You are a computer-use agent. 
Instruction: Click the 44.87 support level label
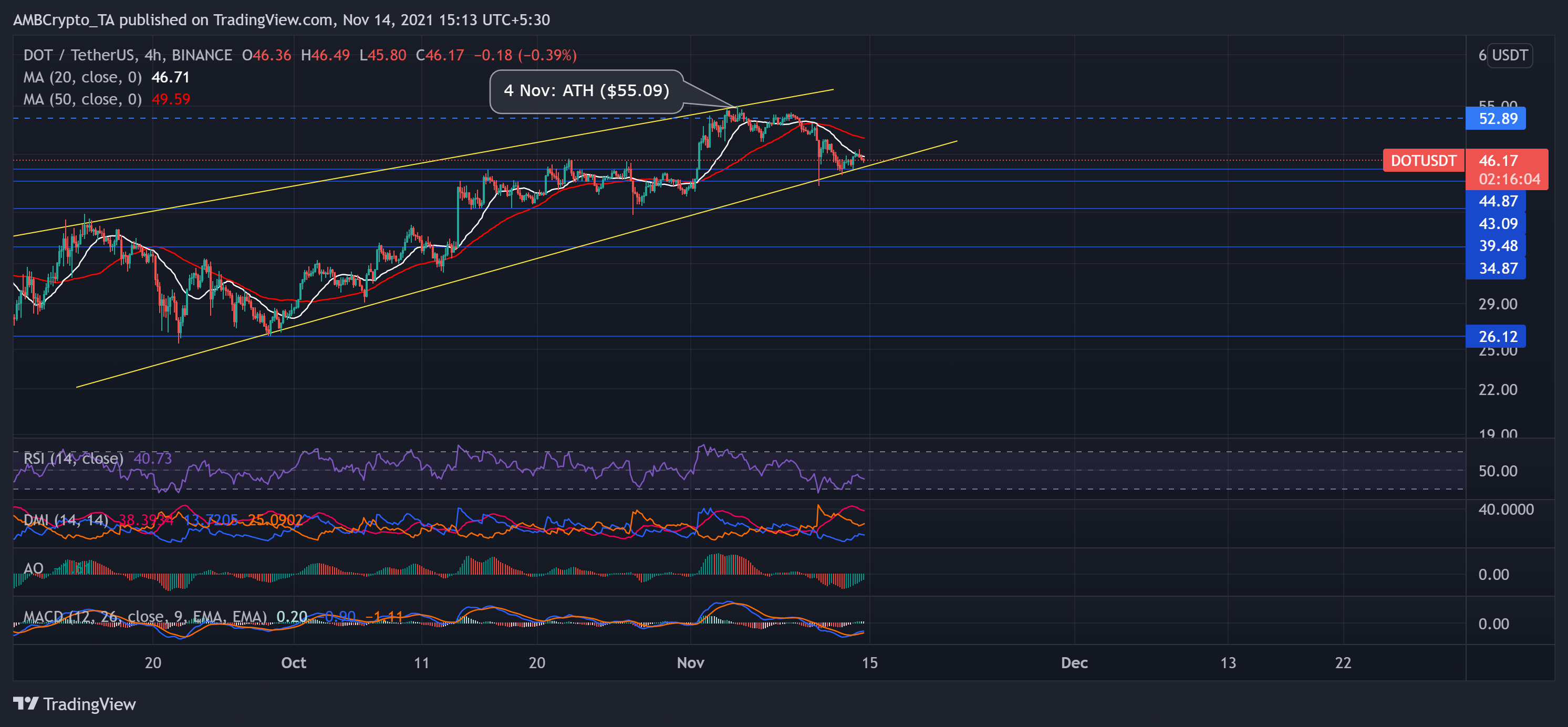tap(1496, 201)
